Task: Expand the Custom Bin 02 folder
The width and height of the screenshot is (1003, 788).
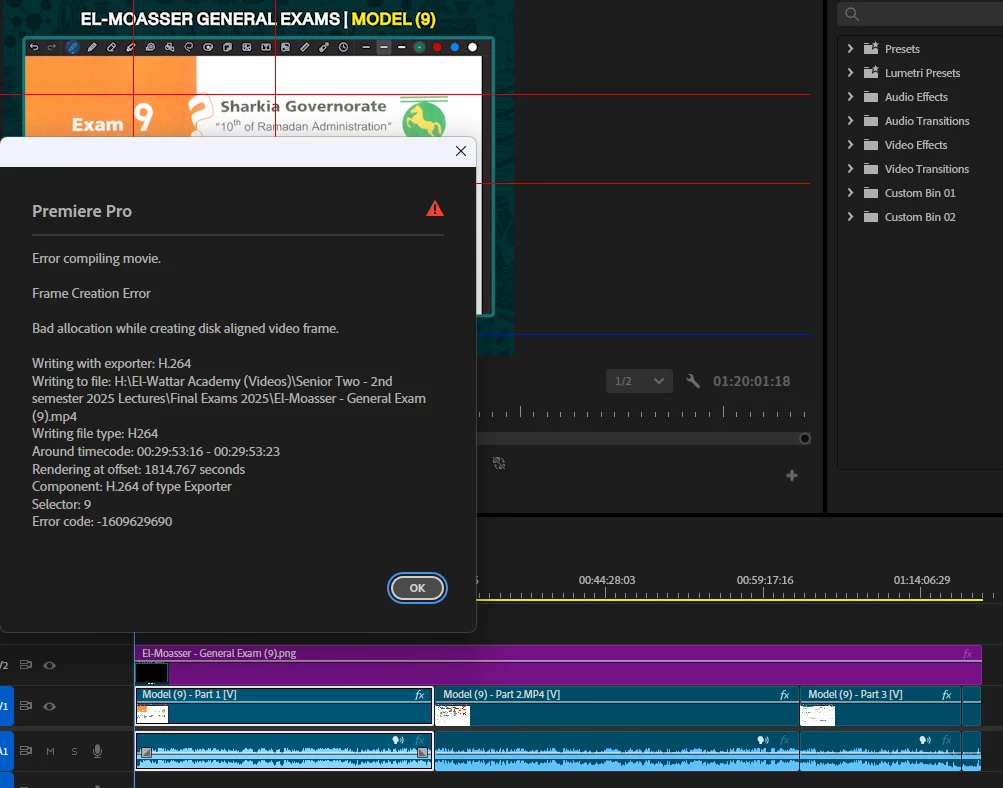Action: 850,217
